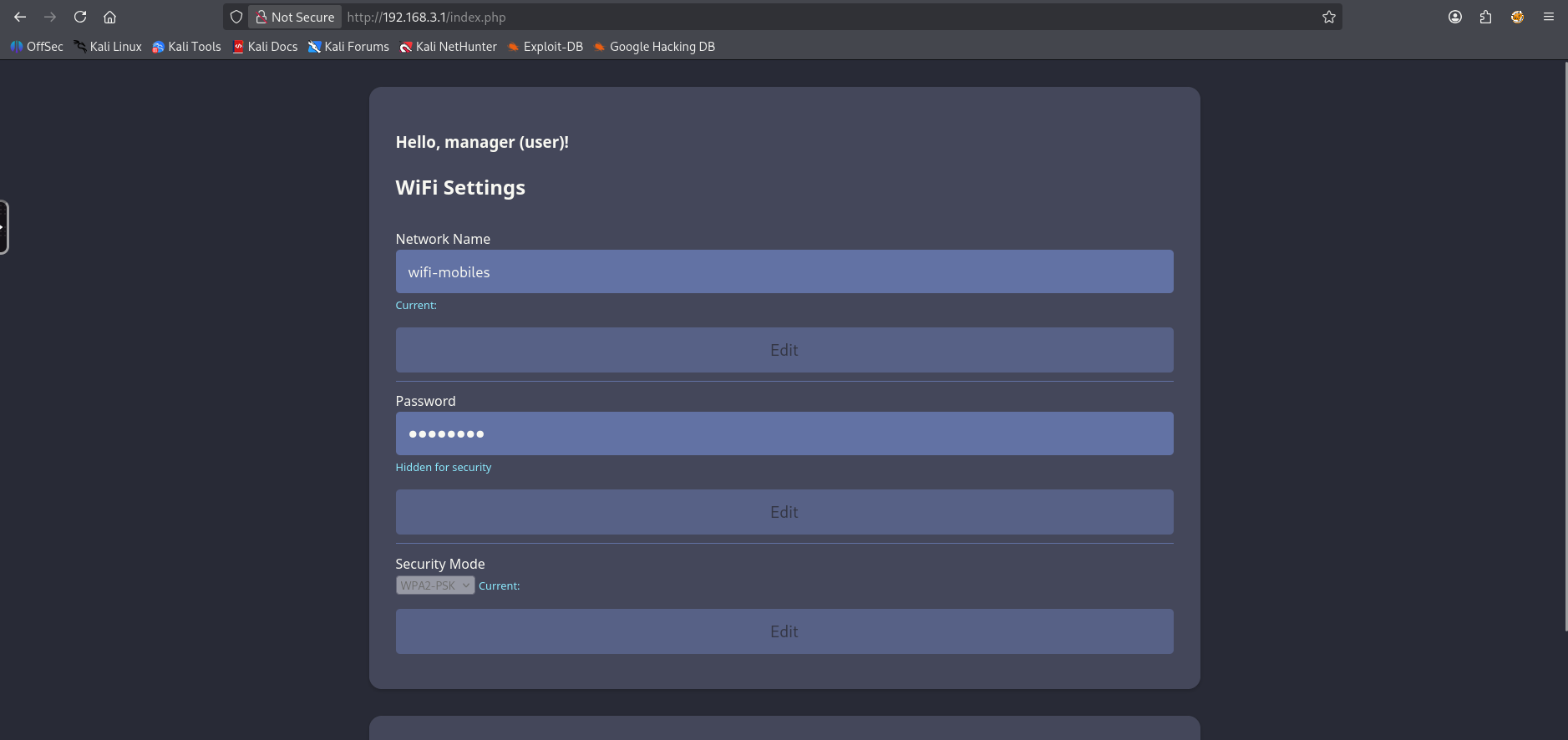Open Google Hacking DB bookmark

(x=654, y=47)
